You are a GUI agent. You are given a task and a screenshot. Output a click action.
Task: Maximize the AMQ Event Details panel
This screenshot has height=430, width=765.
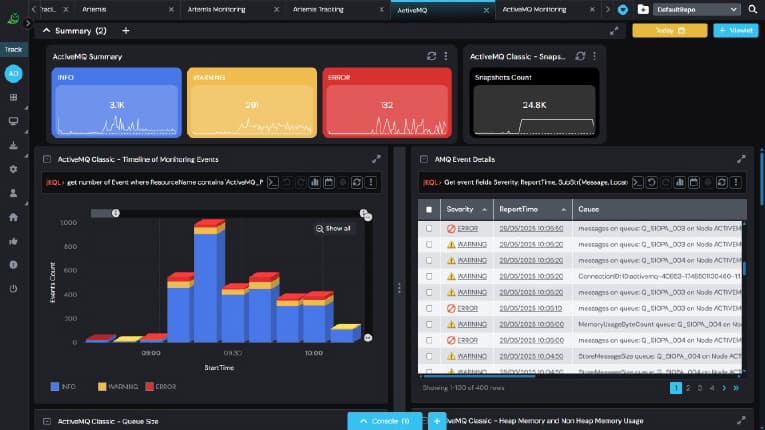click(741, 159)
